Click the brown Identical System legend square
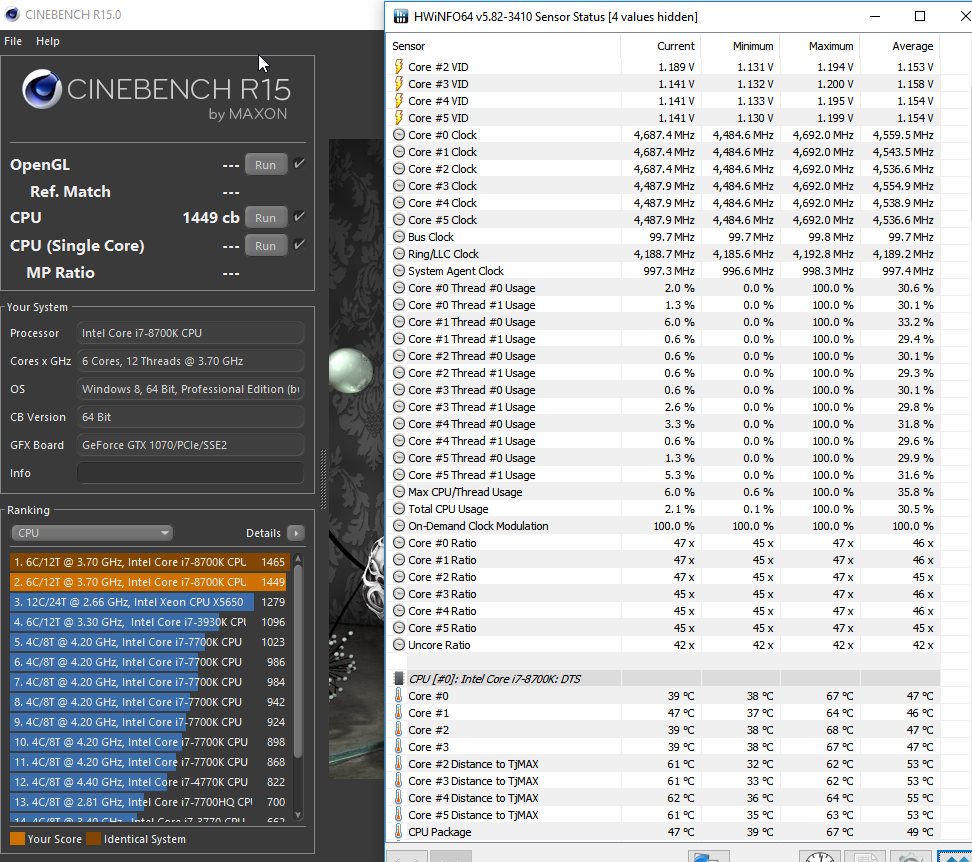 point(94,838)
